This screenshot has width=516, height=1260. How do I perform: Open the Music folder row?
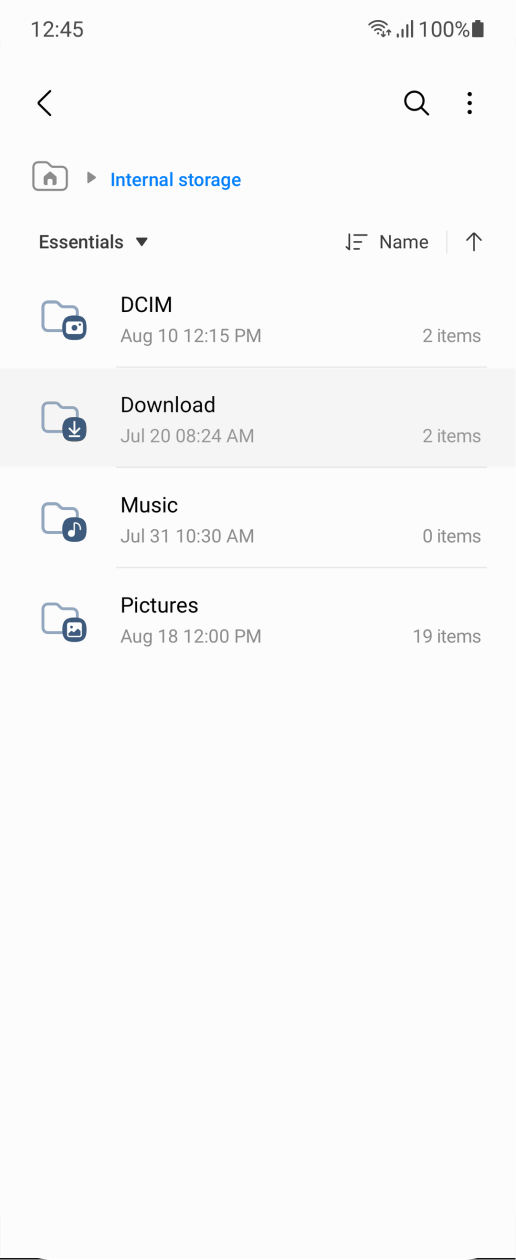click(258, 518)
